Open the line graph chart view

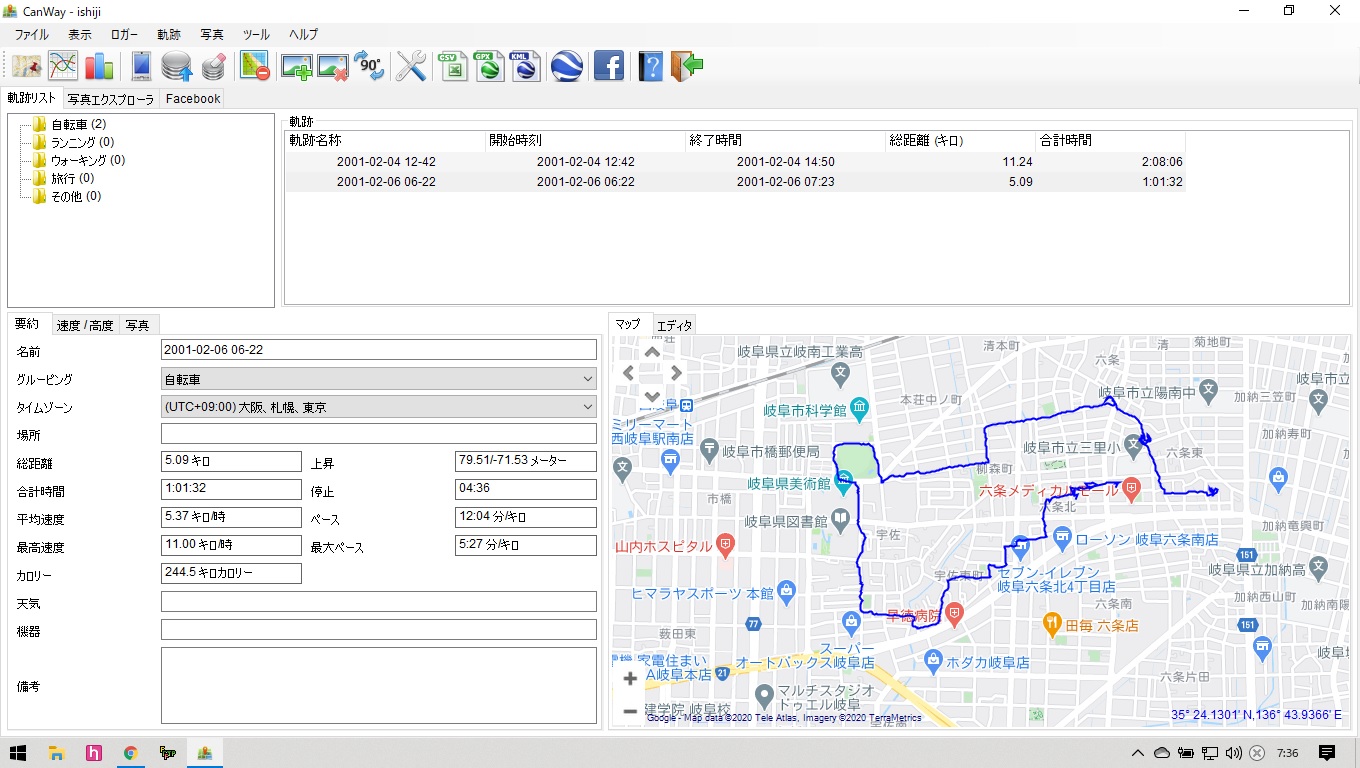[63, 67]
